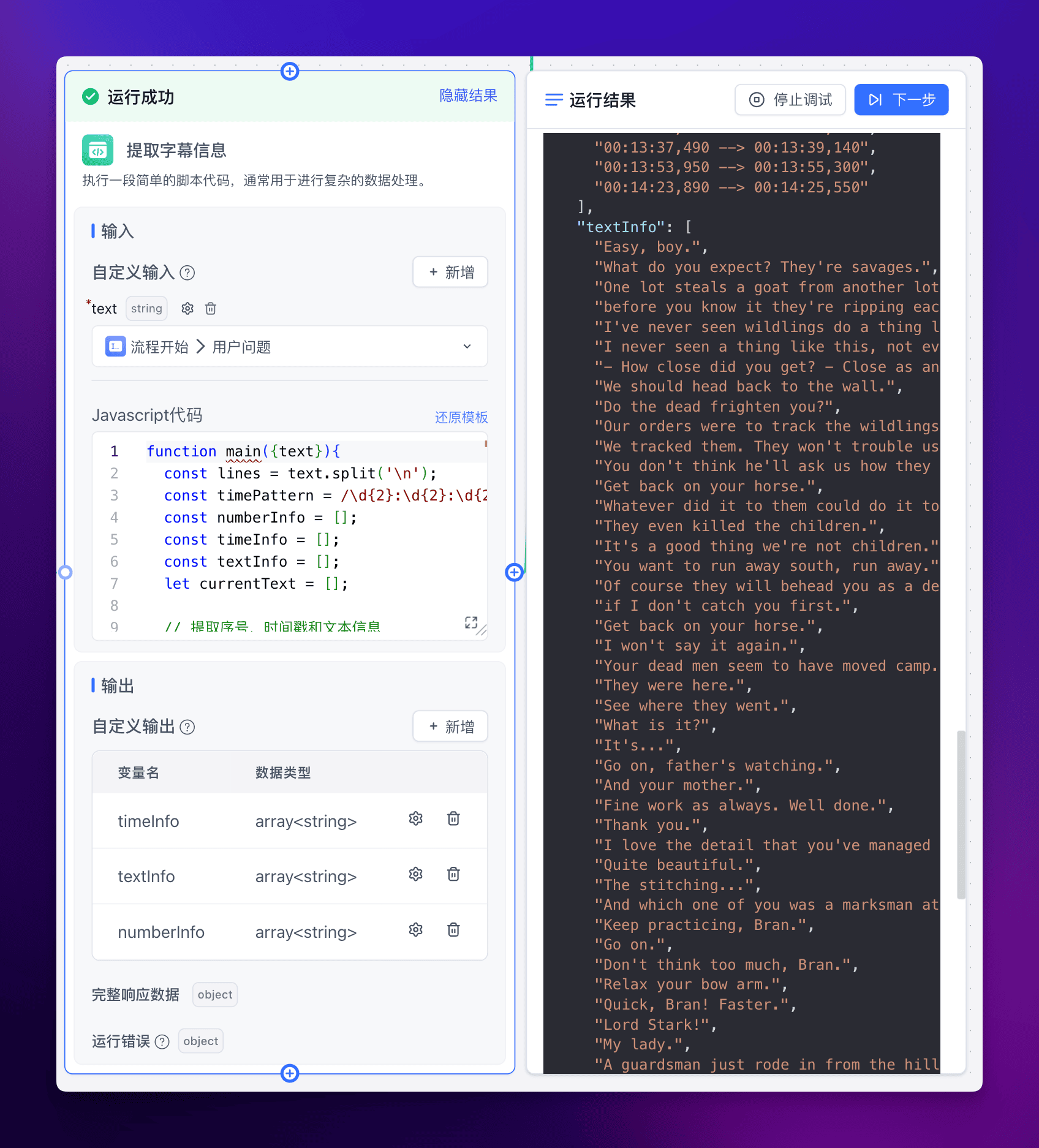
Task: Click help icon next to 自定义输入
Action: click(187, 273)
